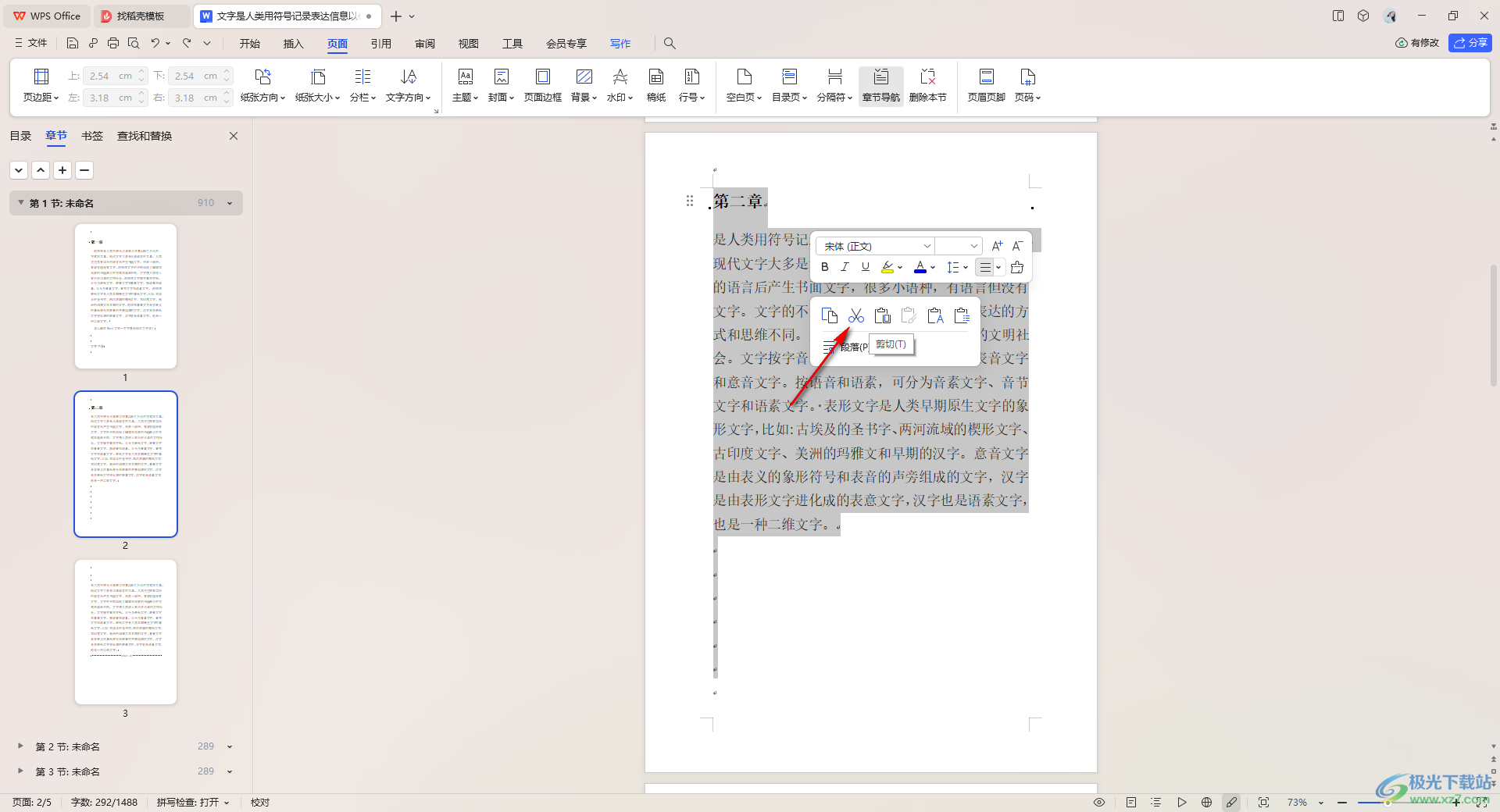
Task: Toggle underline in the mini toolbar
Action: click(865, 267)
